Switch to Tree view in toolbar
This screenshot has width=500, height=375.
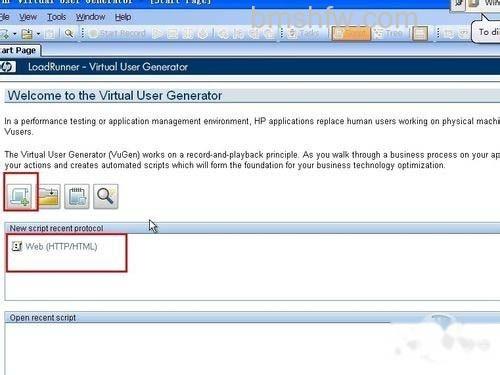coord(389,33)
